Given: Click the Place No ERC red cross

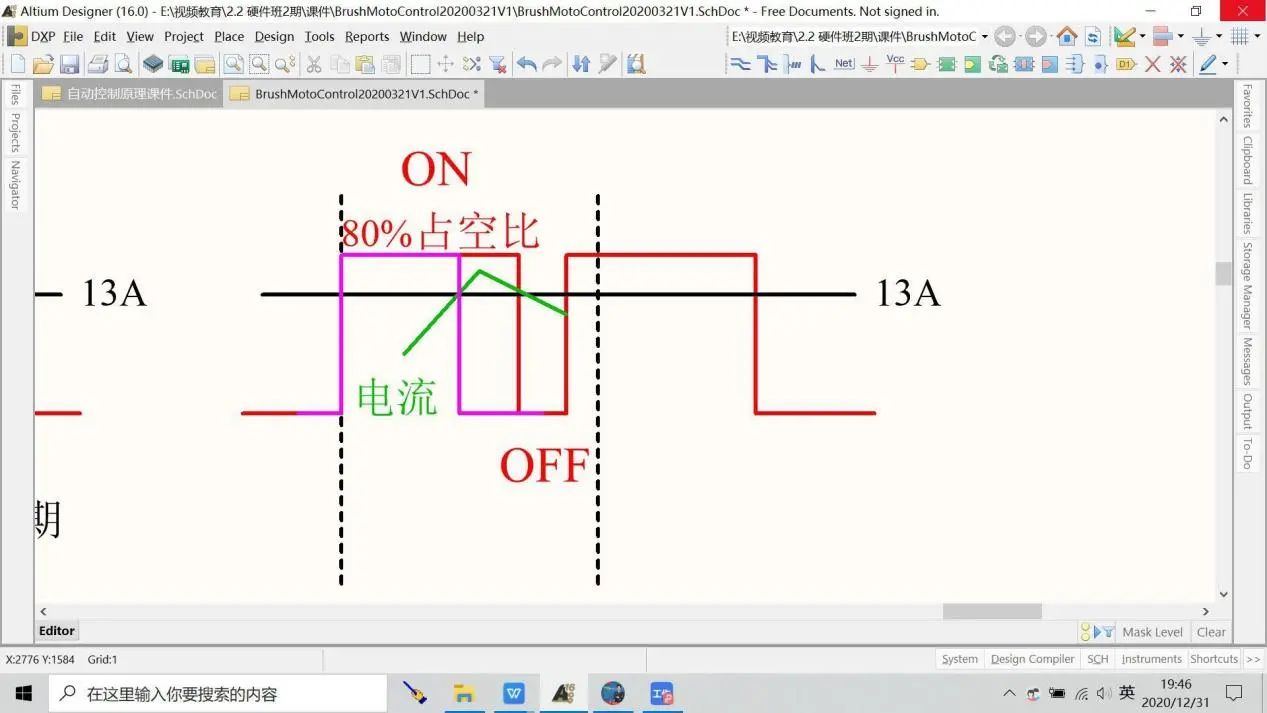Looking at the screenshot, I should 1153,64.
